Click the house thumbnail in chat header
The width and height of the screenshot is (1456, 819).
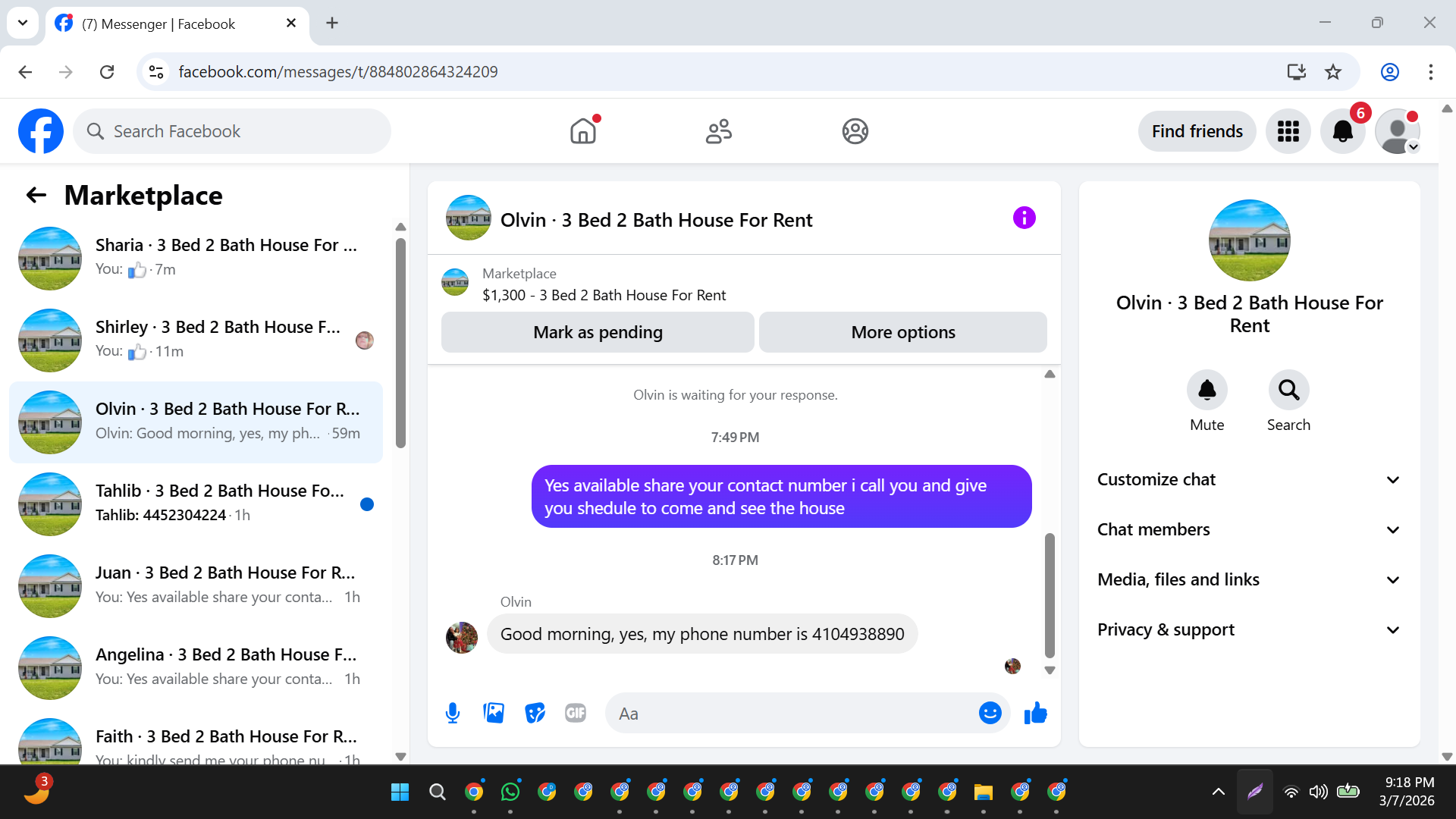click(x=468, y=218)
